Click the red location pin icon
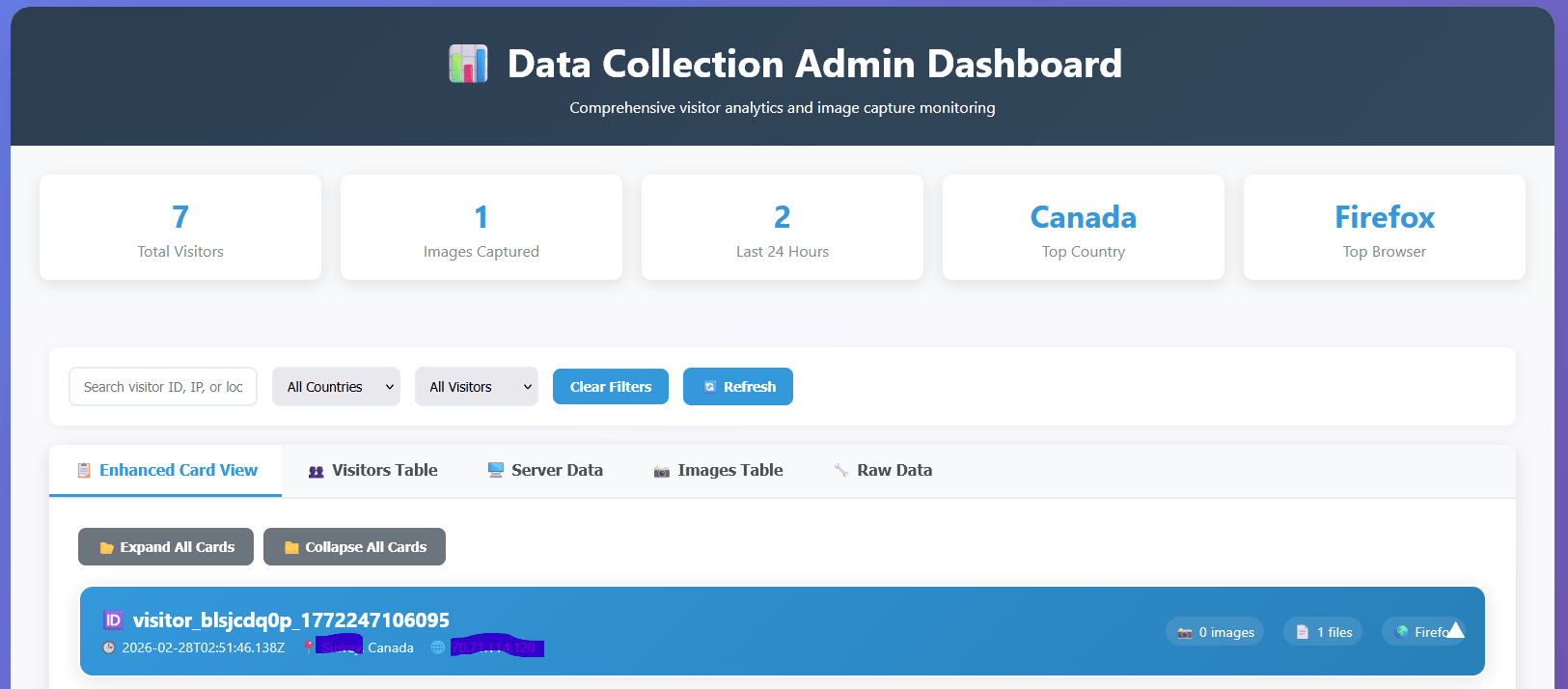Viewport: 1568px width, 689px height. (x=308, y=648)
